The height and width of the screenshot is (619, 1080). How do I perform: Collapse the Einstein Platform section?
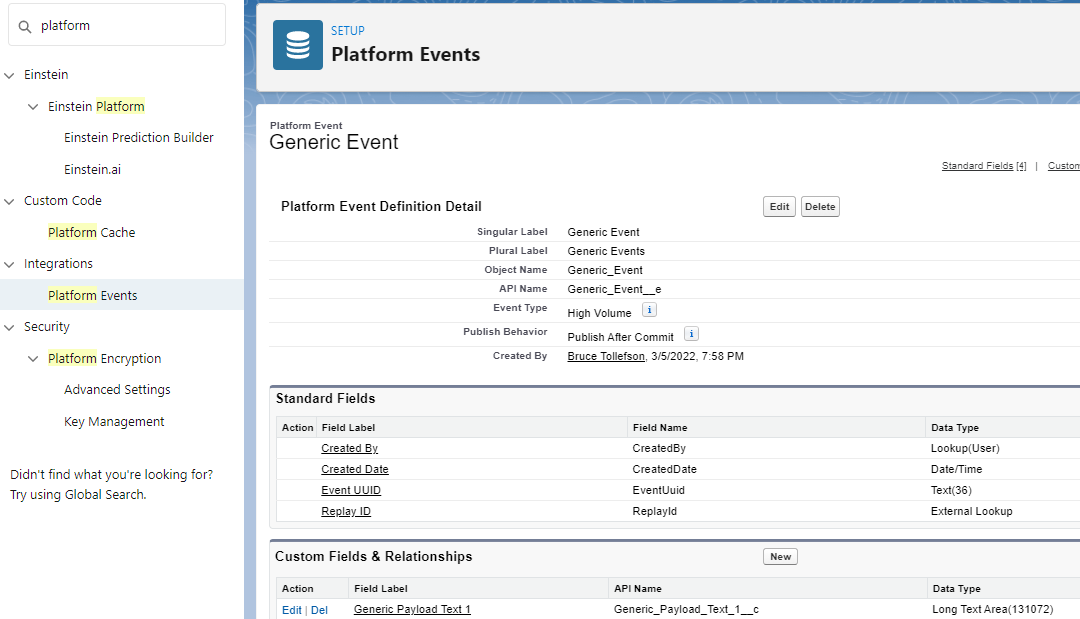(33, 105)
